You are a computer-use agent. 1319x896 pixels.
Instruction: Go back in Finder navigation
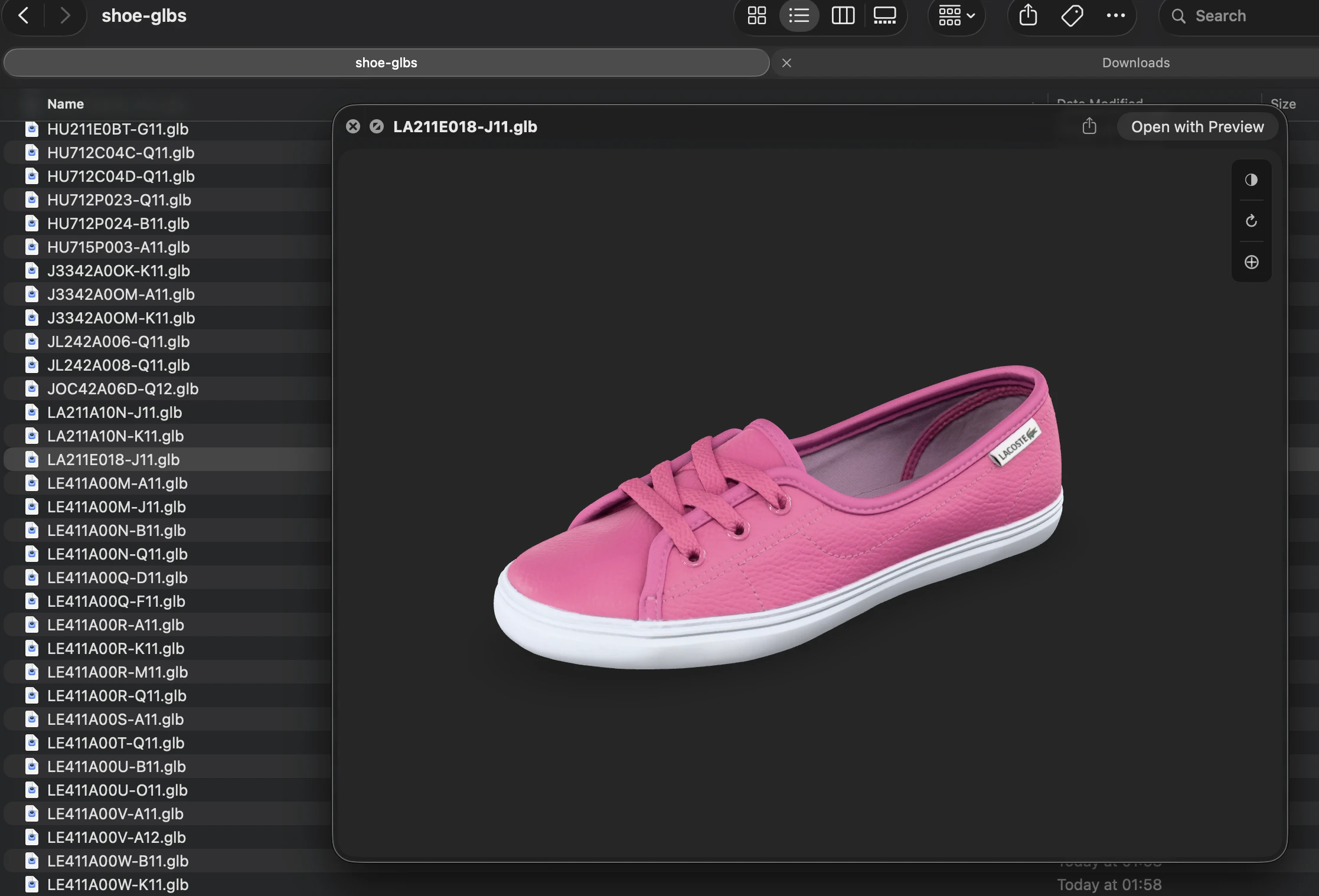tap(24, 16)
